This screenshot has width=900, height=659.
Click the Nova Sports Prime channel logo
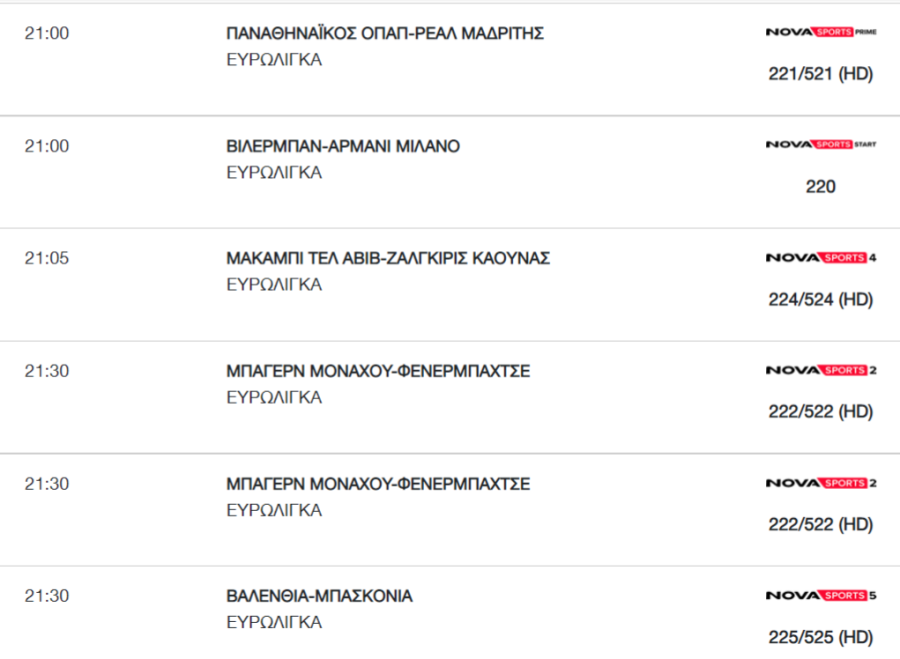[821, 32]
